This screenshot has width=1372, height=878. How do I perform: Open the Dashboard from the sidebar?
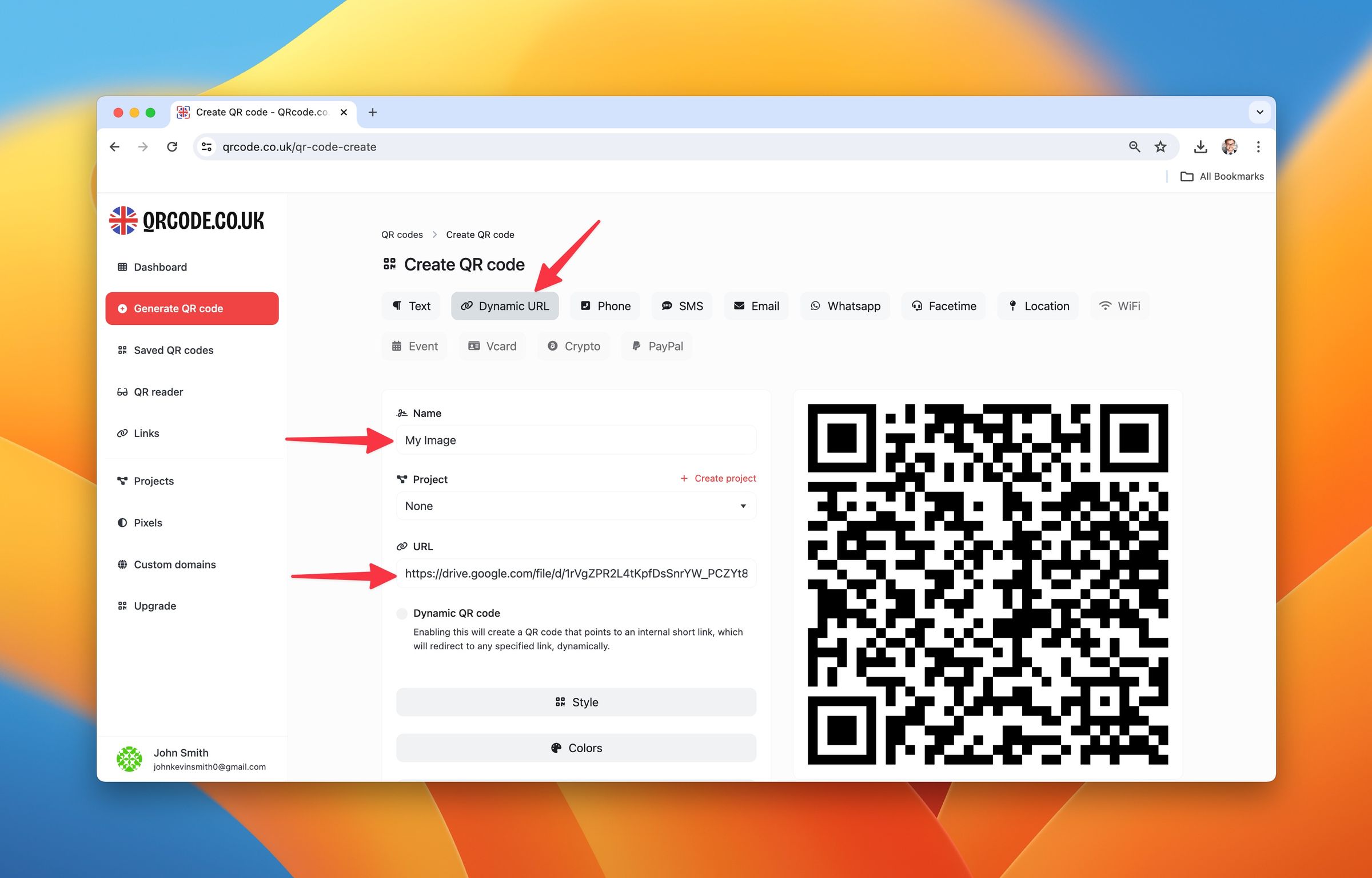pos(159,267)
